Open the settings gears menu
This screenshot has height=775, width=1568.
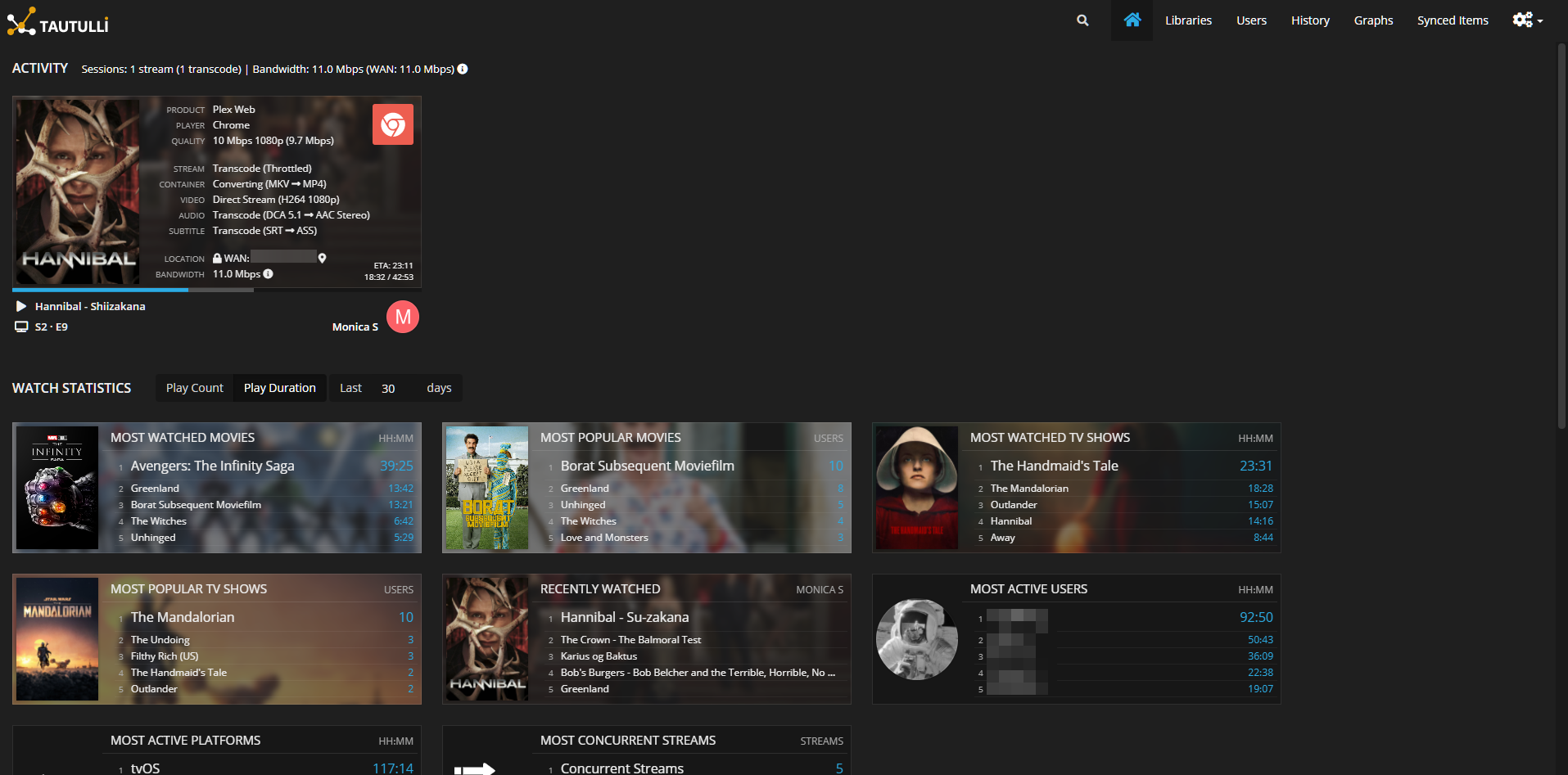(1526, 20)
